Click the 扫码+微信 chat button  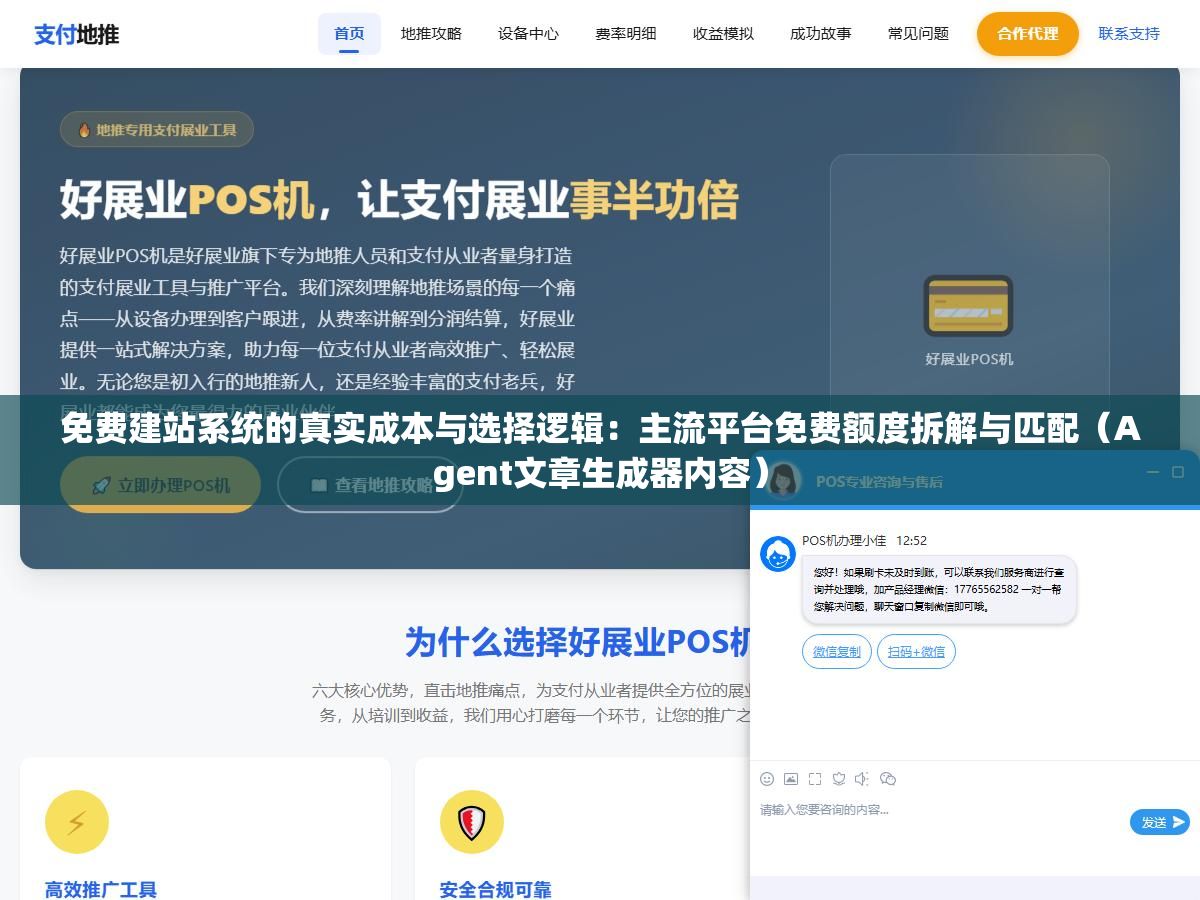coord(916,652)
